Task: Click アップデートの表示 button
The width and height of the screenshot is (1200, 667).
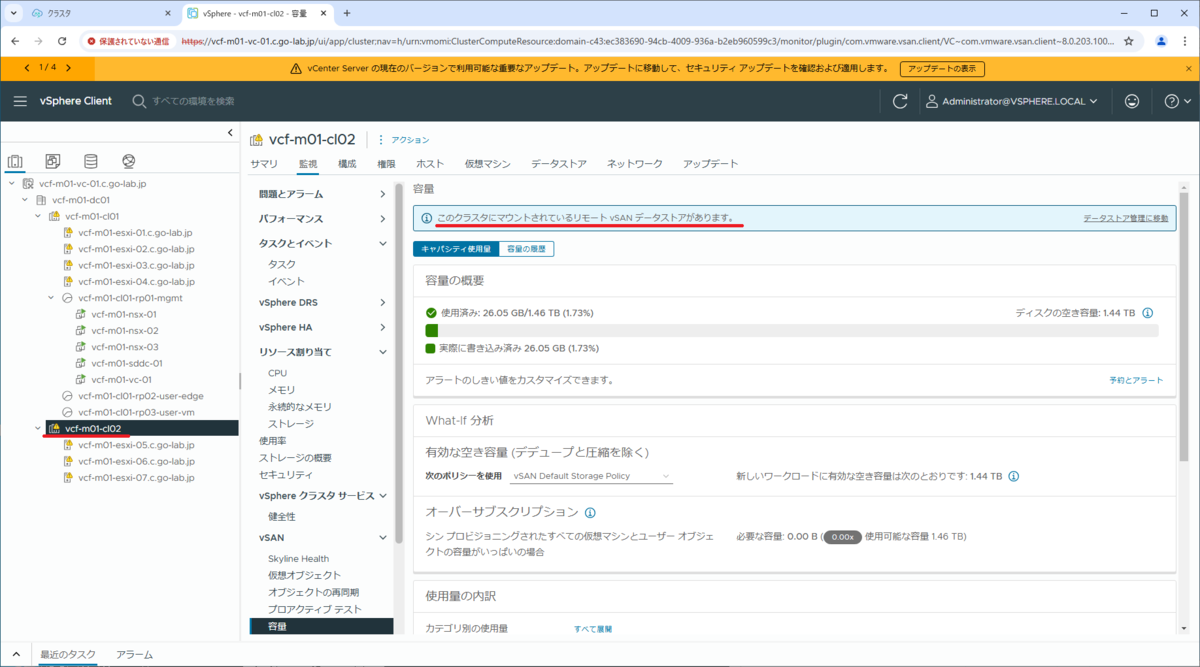Action: pos(942,69)
